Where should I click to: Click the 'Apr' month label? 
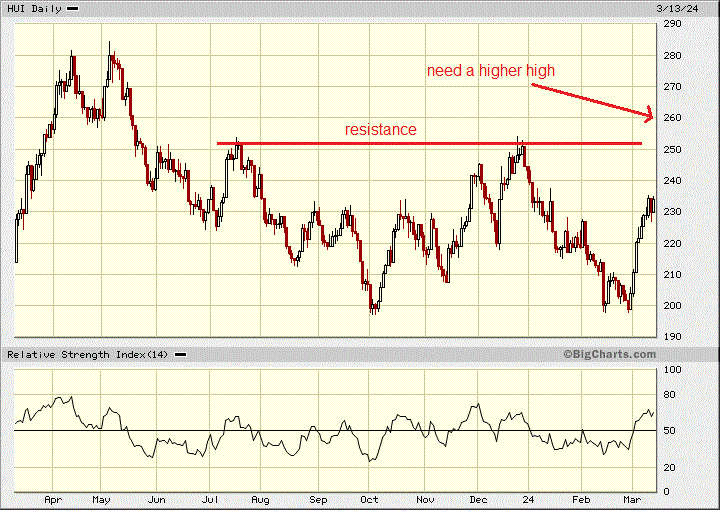53,500
